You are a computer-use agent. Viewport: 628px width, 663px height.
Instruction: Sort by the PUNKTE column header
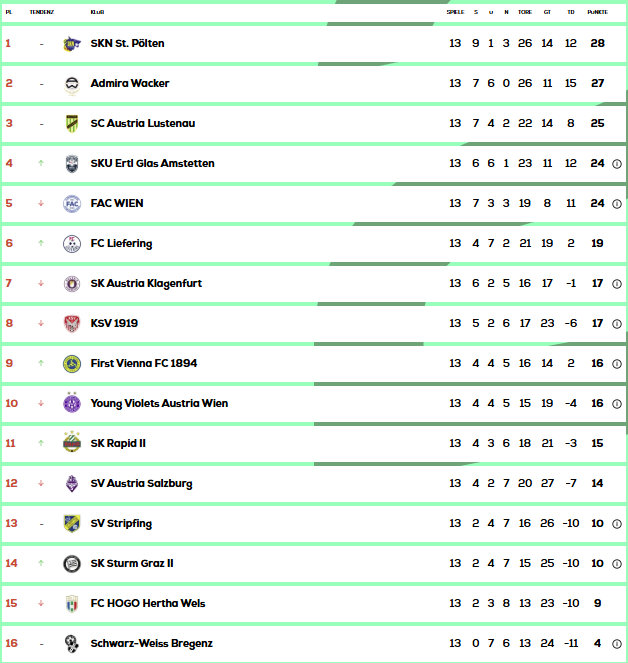(598, 12)
